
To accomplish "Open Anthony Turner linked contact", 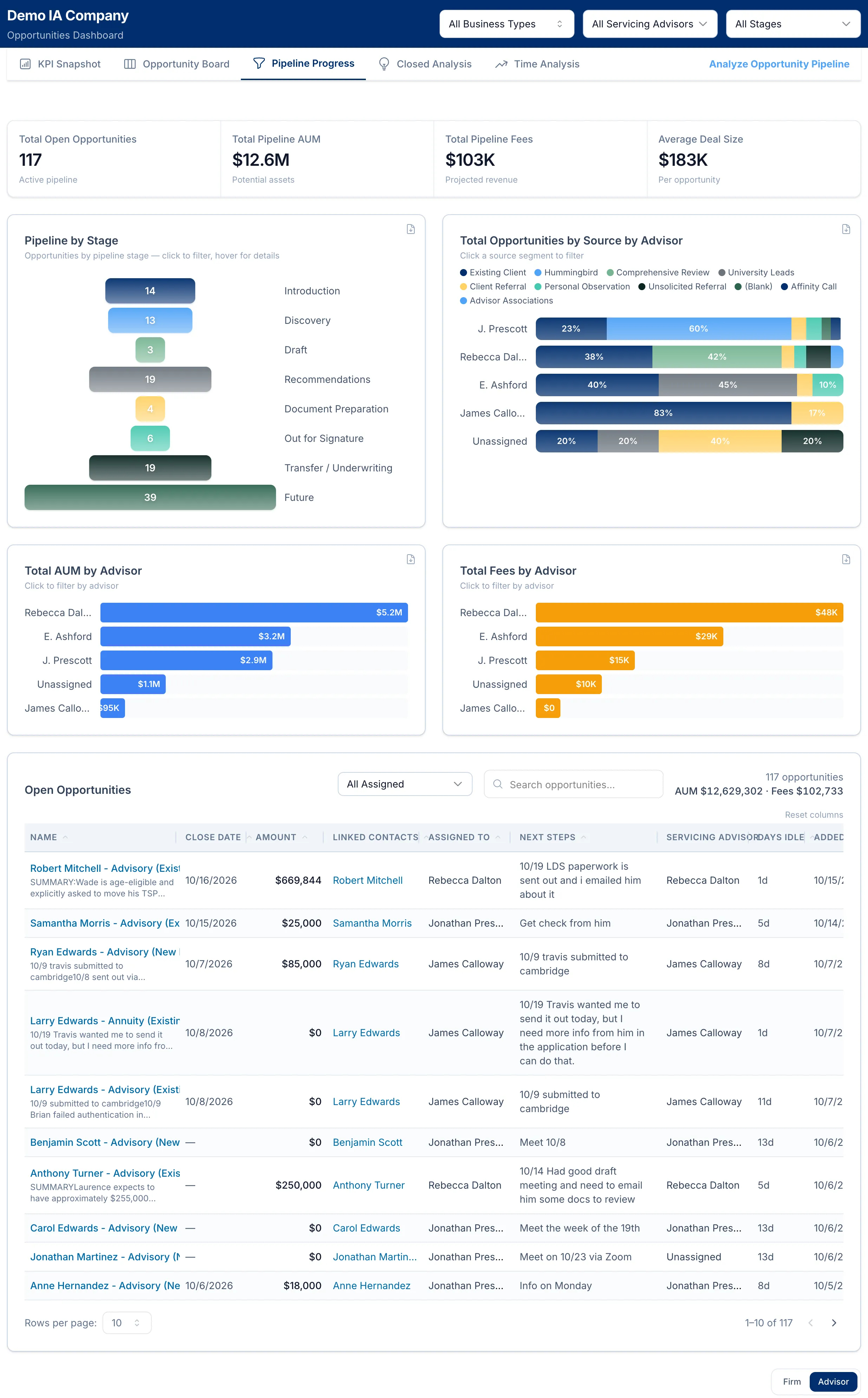I will 369,1185.
